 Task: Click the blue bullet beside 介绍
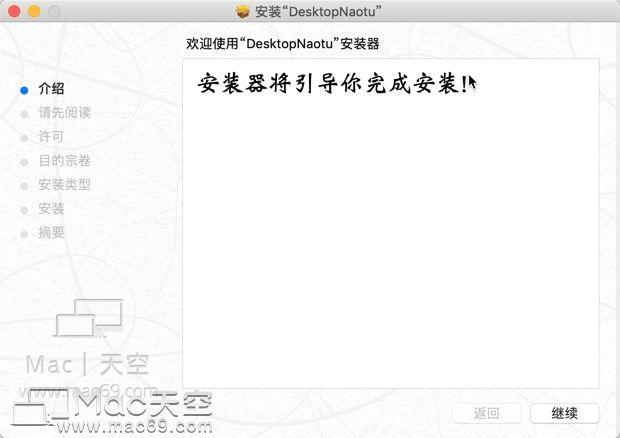pyautogui.click(x=24, y=91)
